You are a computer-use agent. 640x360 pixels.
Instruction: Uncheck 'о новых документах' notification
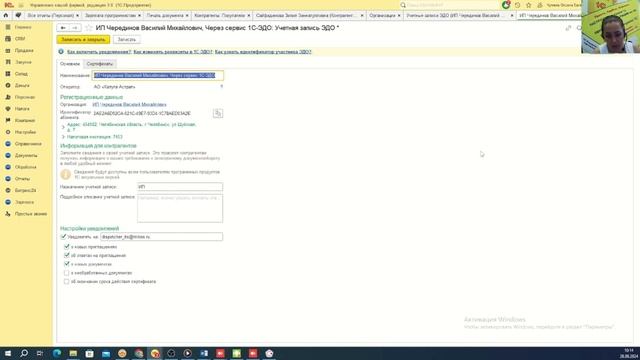point(67,264)
